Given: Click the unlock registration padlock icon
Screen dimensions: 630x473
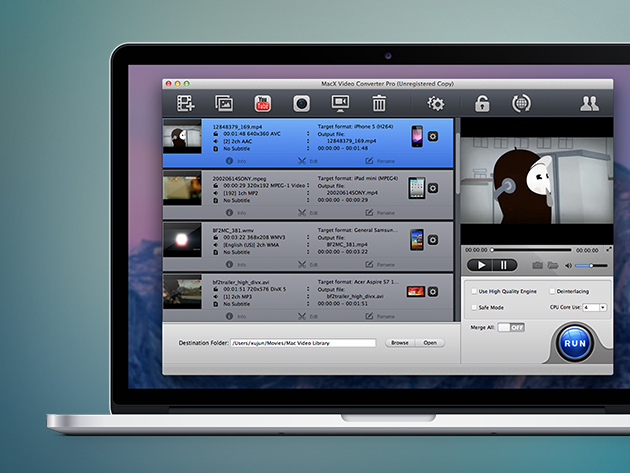Looking at the screenshot, I should (482, 102).
